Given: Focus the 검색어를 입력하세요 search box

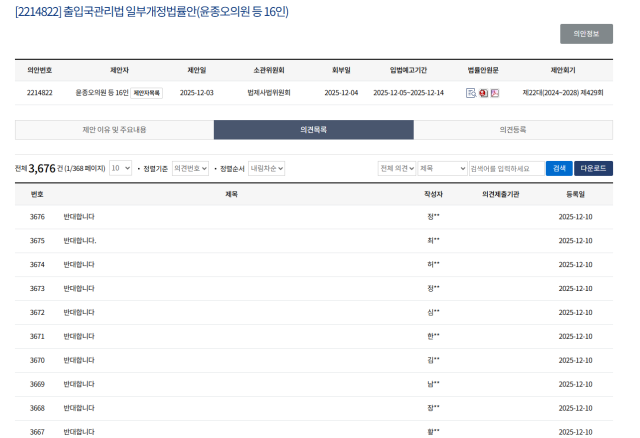Looking at the screenshot, I should click(x=507, y=168).
